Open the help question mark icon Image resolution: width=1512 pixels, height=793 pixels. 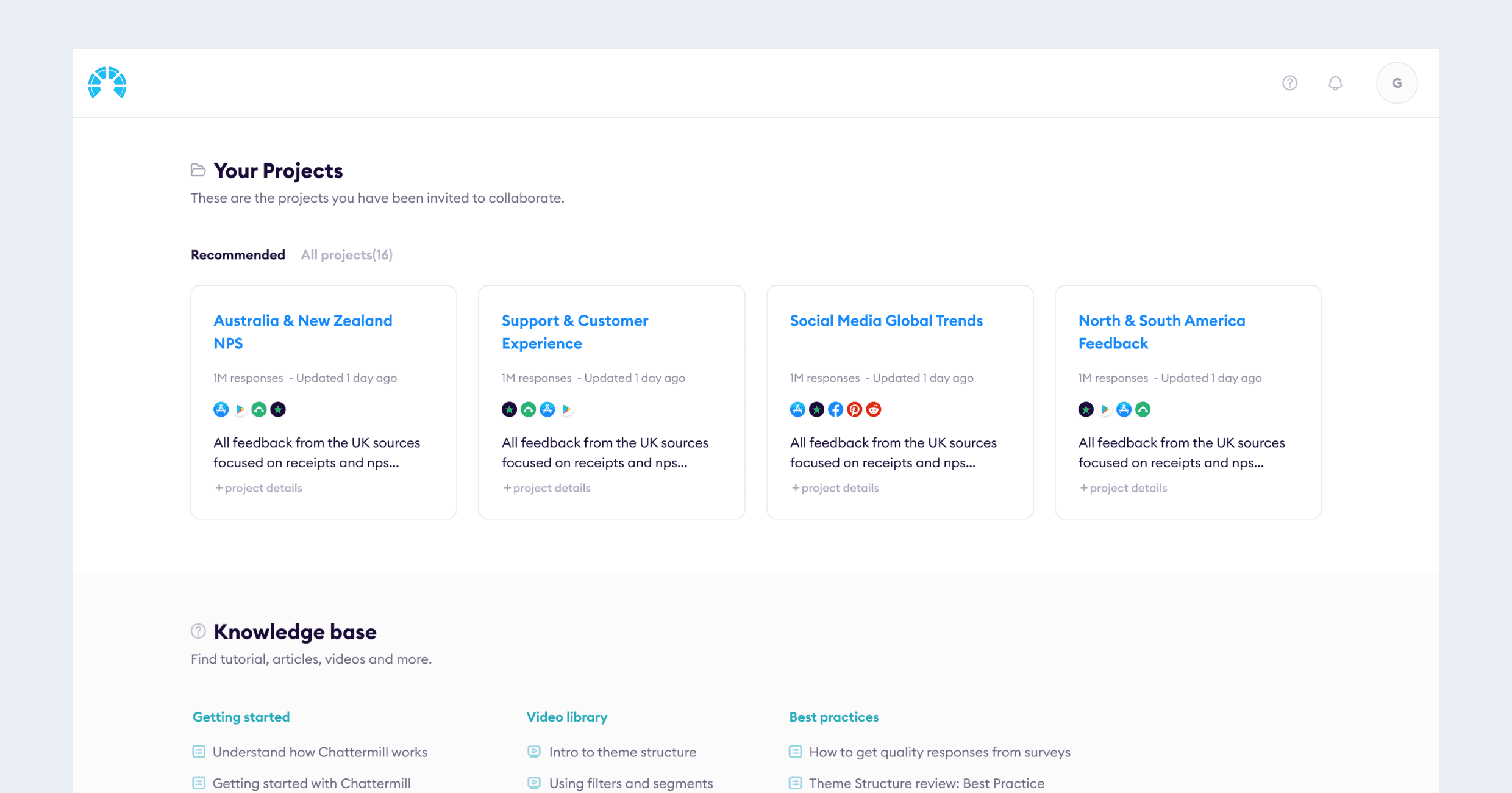point(1289,83)
